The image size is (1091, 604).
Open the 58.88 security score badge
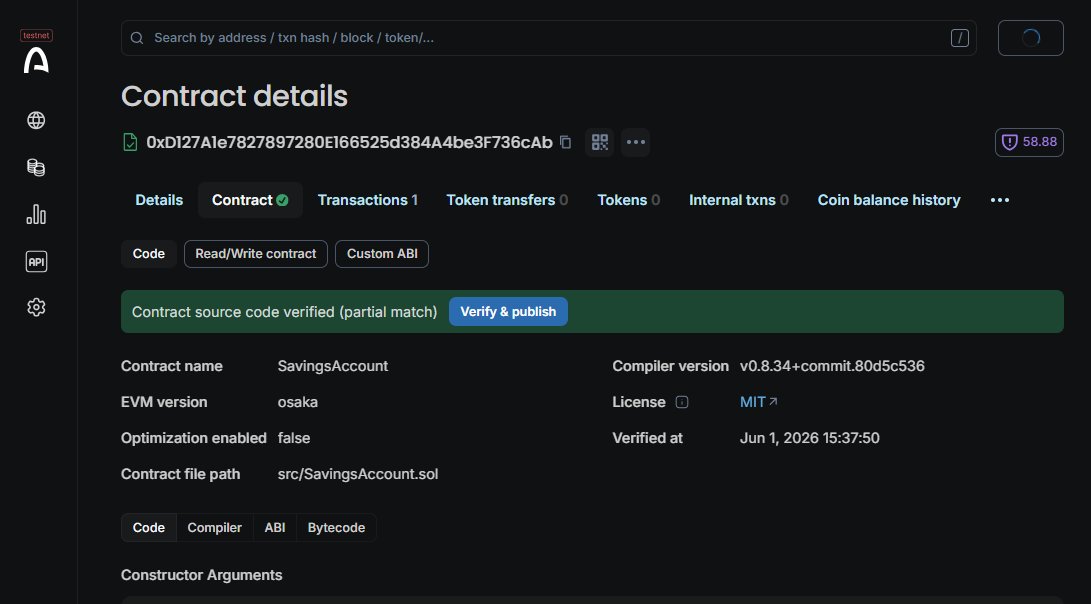tap(1029, 142)
